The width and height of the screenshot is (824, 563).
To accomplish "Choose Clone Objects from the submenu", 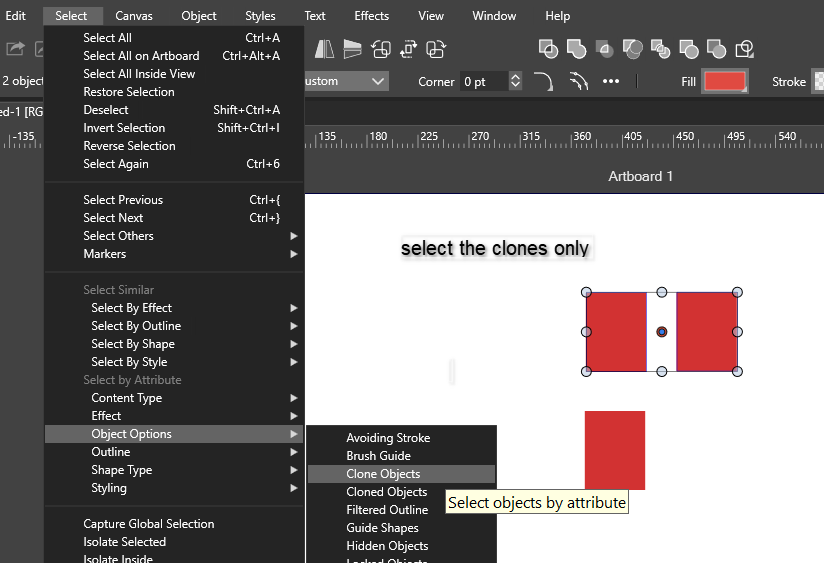I will pyautogui.click(x=383, y=474).
